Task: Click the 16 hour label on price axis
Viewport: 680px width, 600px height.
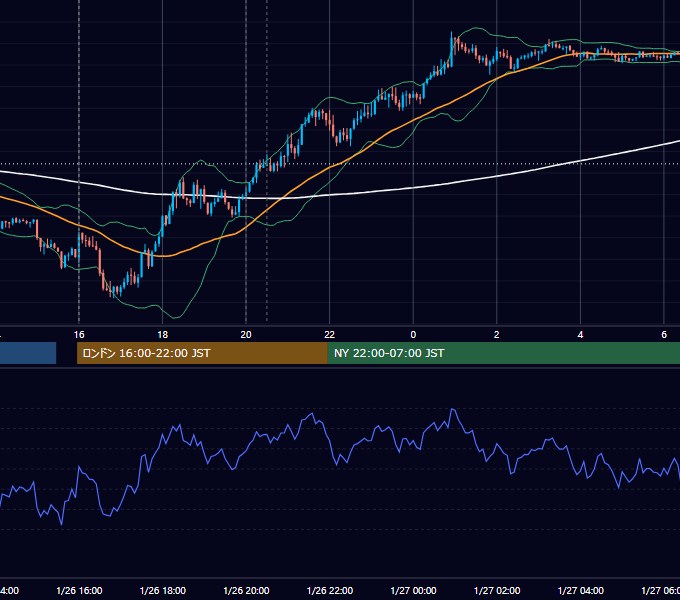Action: pyautogui.click(x=79, y=335)
